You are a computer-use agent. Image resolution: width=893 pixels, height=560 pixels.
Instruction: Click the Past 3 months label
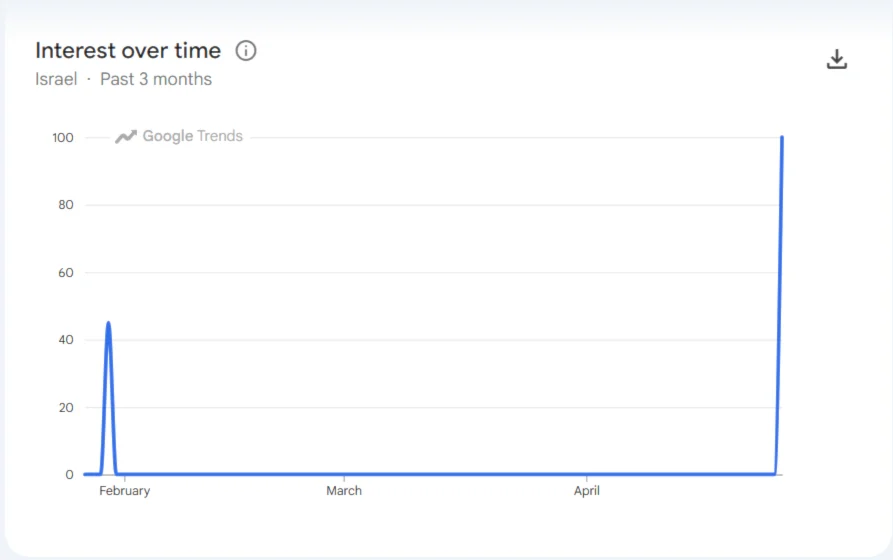point(156,79)
